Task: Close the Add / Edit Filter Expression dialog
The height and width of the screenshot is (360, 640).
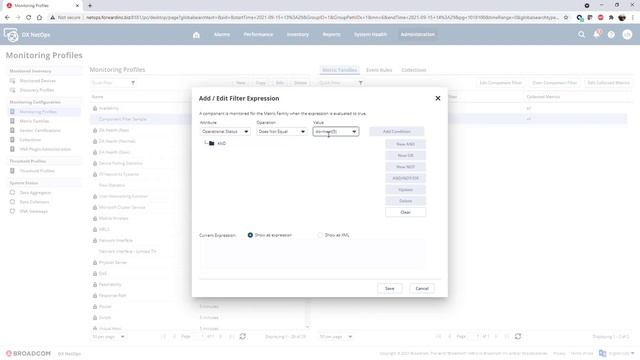Action: (x=438, y=98)
